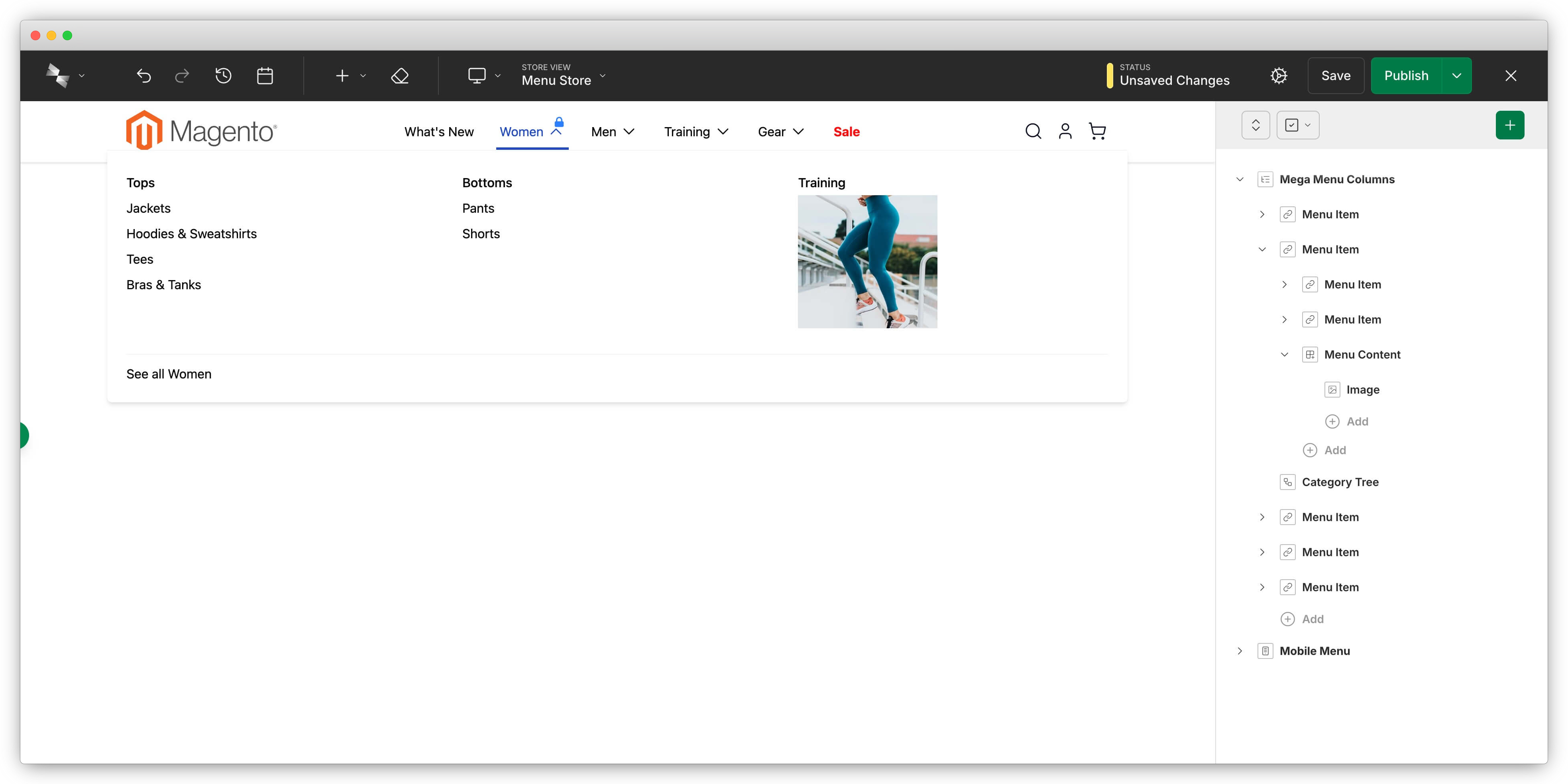The height and width of the screenshot is (784, 1568).
Task: Click the undo arrow icon
Action: pos(143,76)
